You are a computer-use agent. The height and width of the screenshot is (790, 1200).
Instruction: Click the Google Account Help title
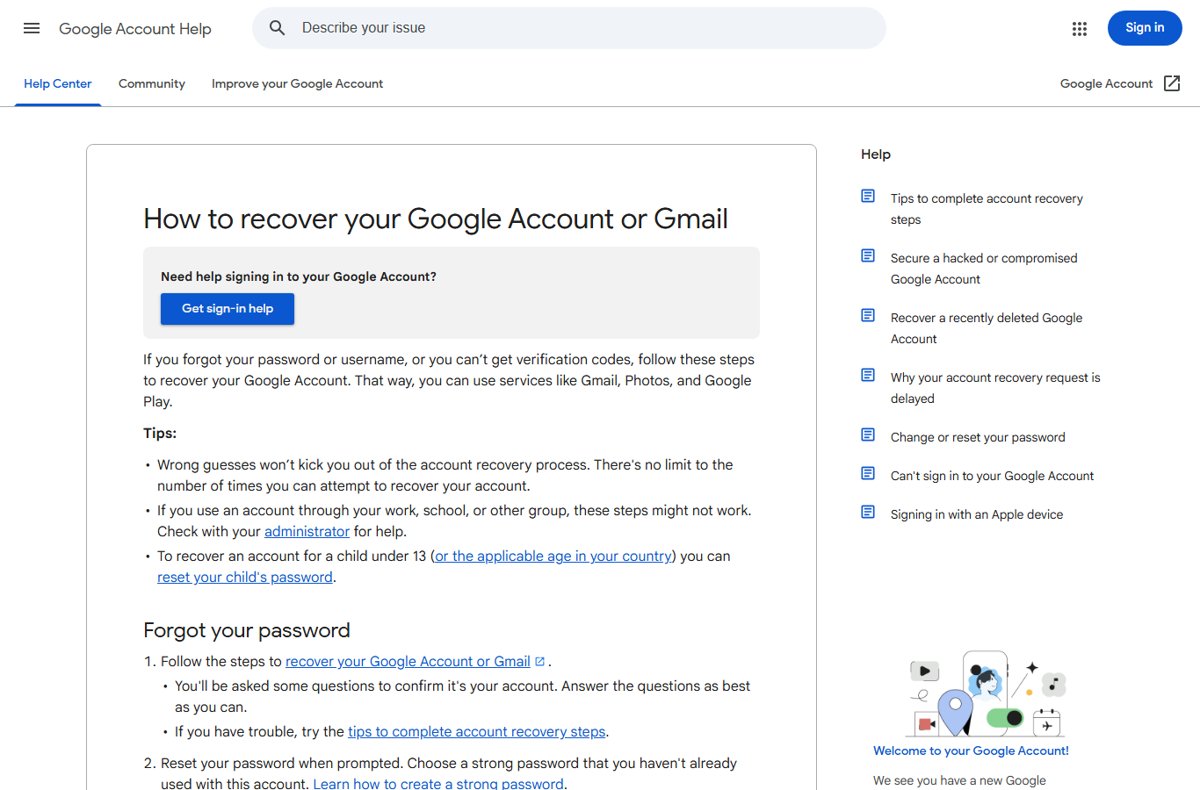[135, 29]
